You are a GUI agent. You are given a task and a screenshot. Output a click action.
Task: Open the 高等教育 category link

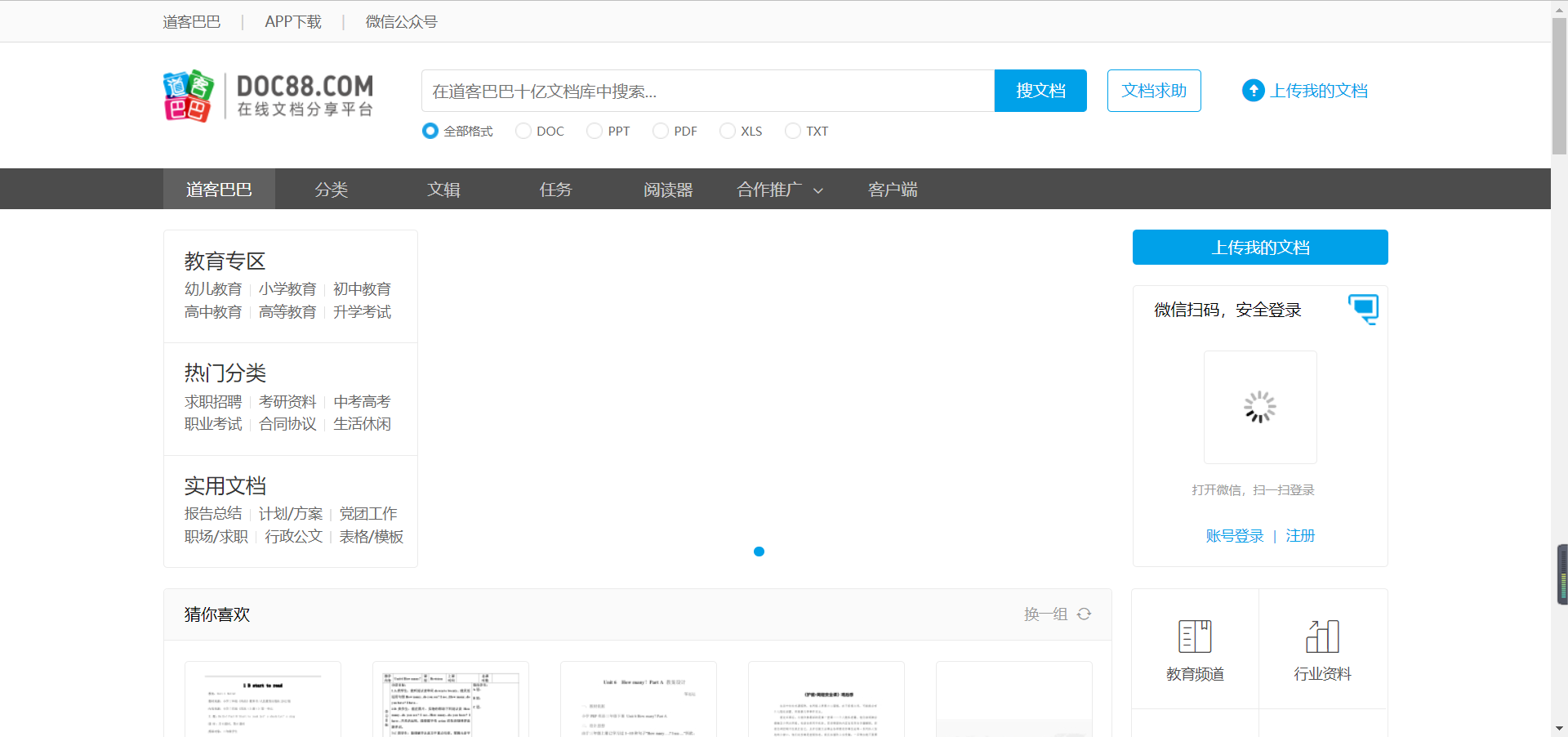coord(287,312)
